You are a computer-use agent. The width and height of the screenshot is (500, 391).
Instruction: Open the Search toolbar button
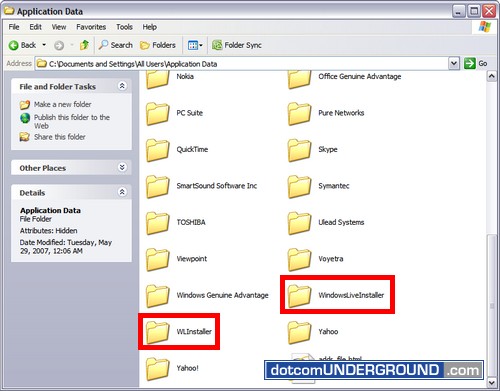[x=116, y=45]
